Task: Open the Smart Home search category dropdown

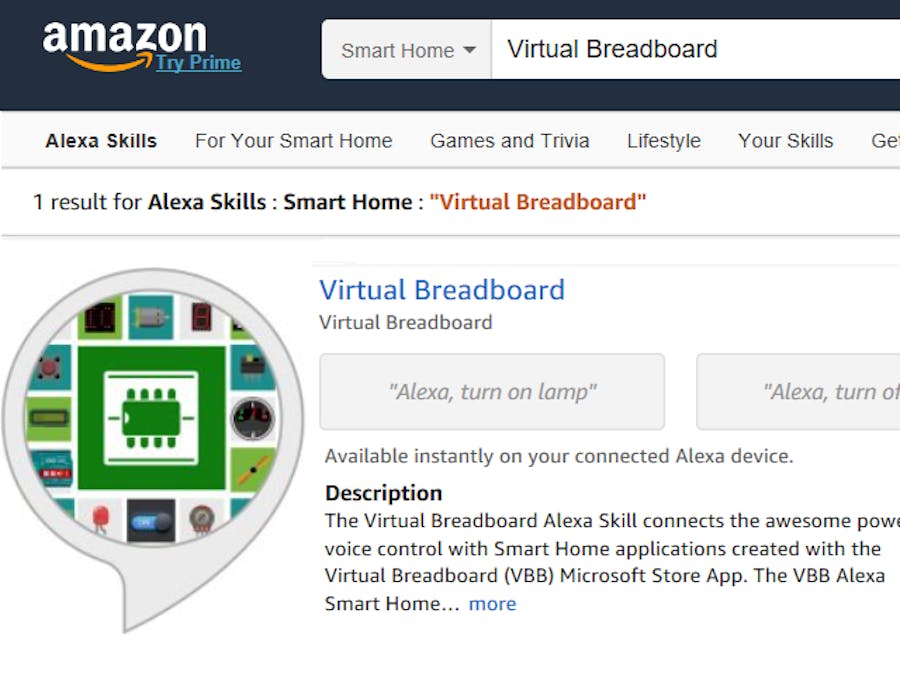Action: 404,48
